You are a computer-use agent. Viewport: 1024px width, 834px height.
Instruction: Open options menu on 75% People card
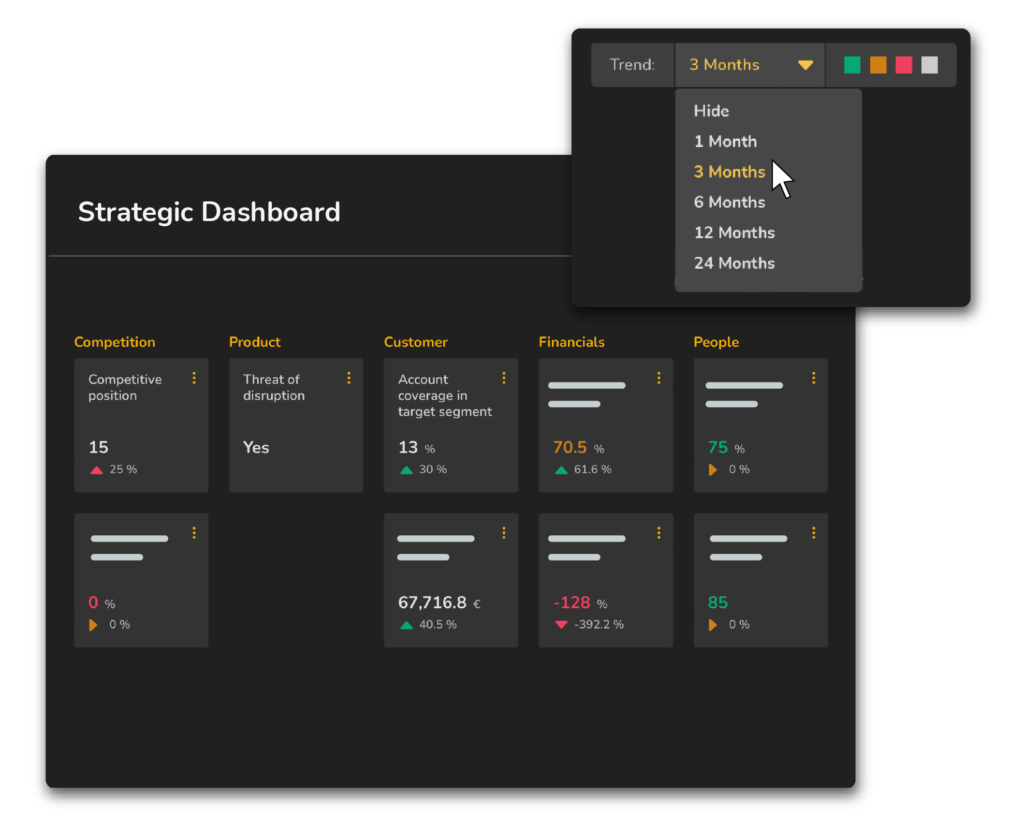click(813, 378)
